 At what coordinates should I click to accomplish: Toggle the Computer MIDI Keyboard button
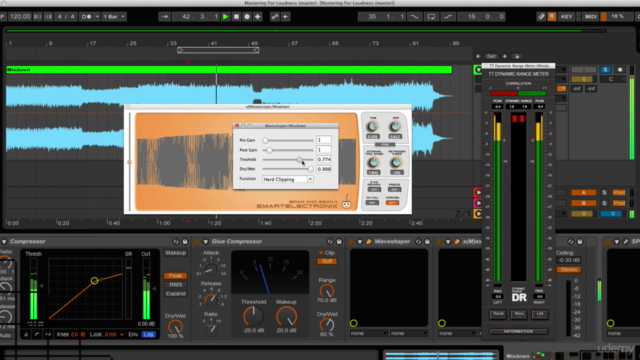coord(552,17)
